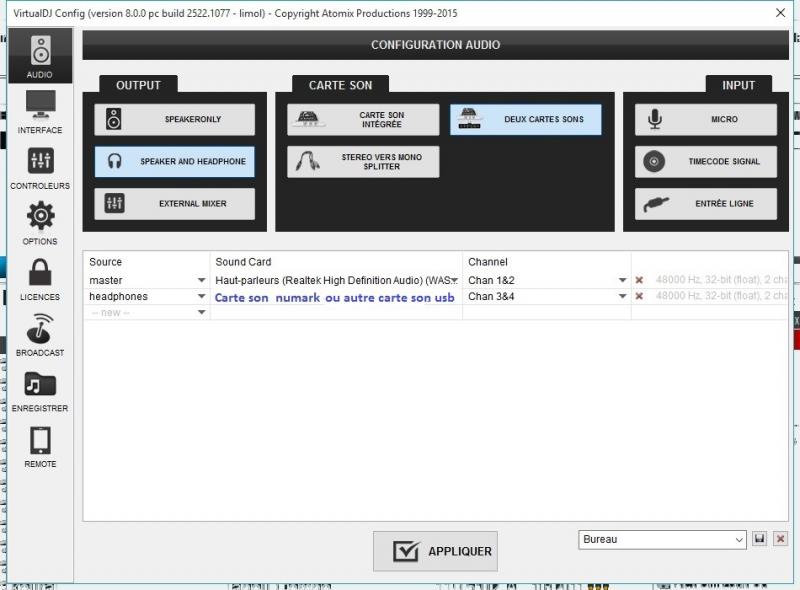Open the Enregistrer recording section

pyautogui.click(x=40, y=390)
